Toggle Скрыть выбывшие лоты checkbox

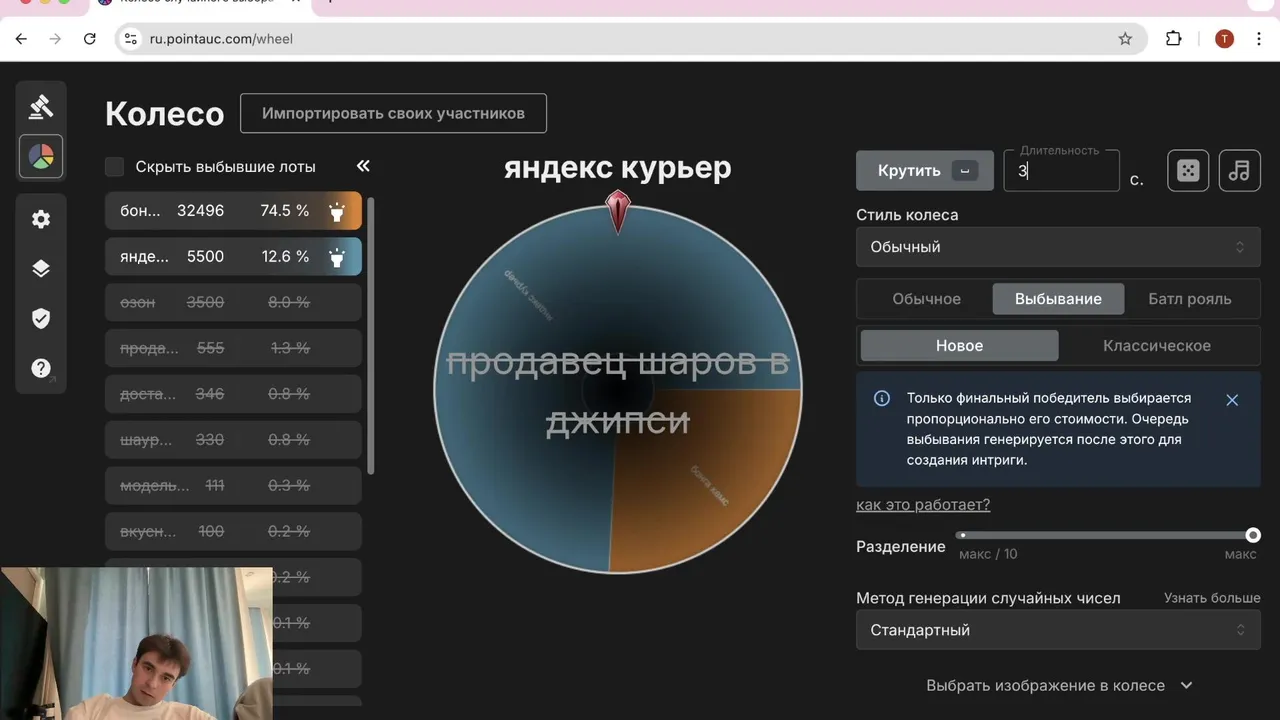coord(115,167)
